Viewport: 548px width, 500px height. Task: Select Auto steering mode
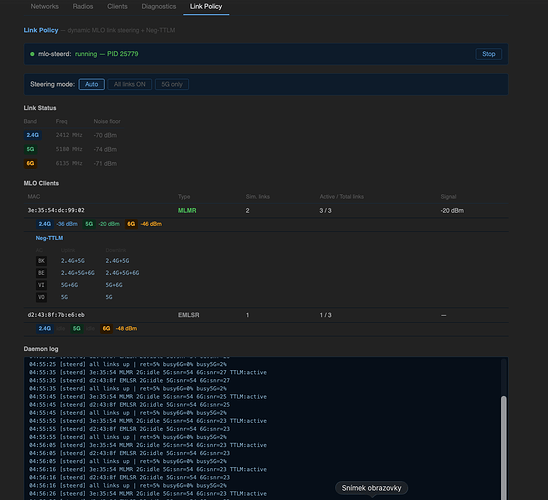pyautogui.click(x=92, y=84)
